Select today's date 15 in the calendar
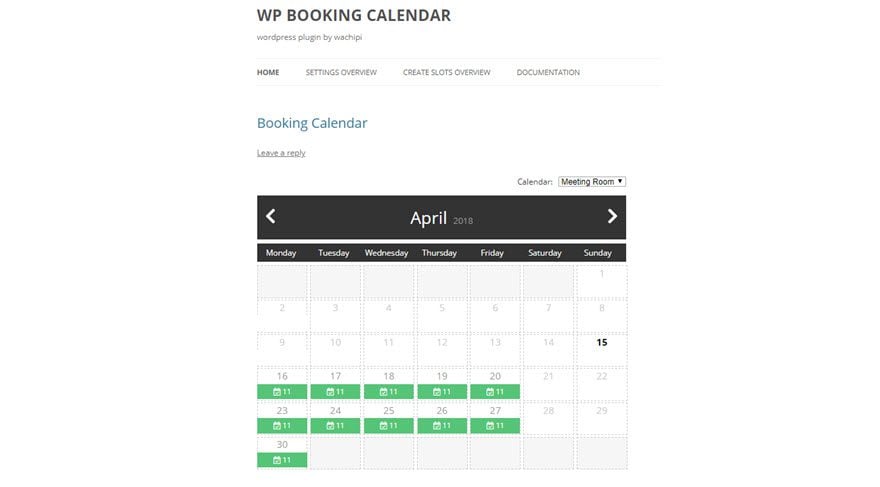The height and width of the screenshot is (487, 880). (x=602, y=342)
